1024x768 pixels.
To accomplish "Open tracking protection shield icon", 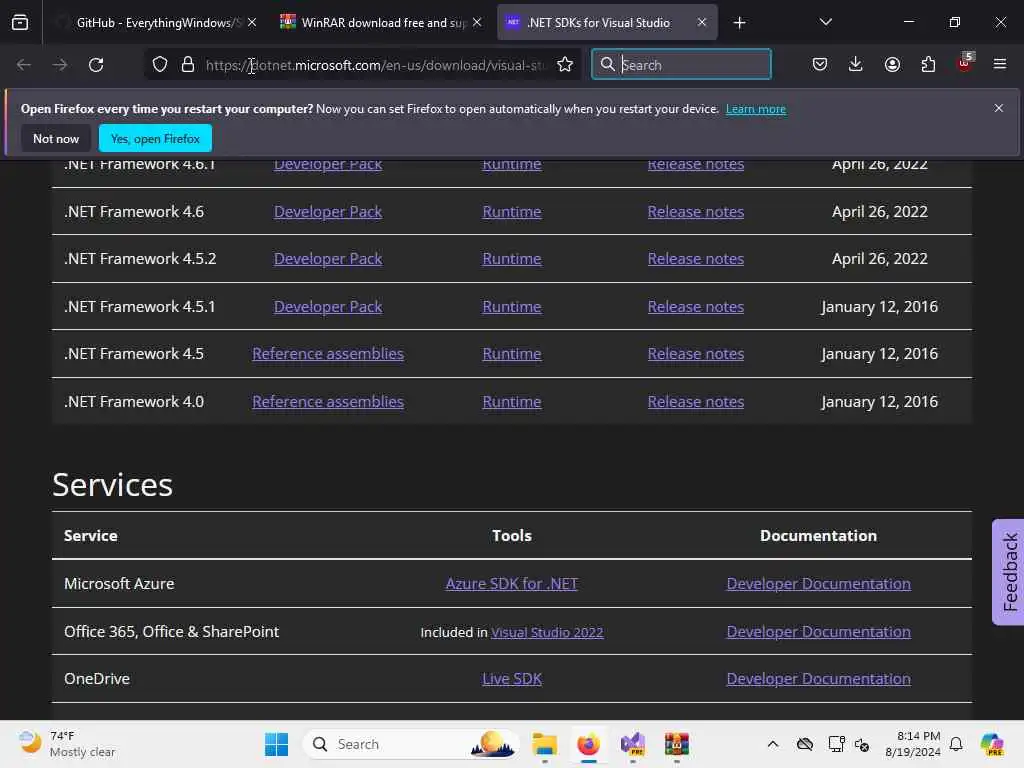I will click(x=160, y=65).
